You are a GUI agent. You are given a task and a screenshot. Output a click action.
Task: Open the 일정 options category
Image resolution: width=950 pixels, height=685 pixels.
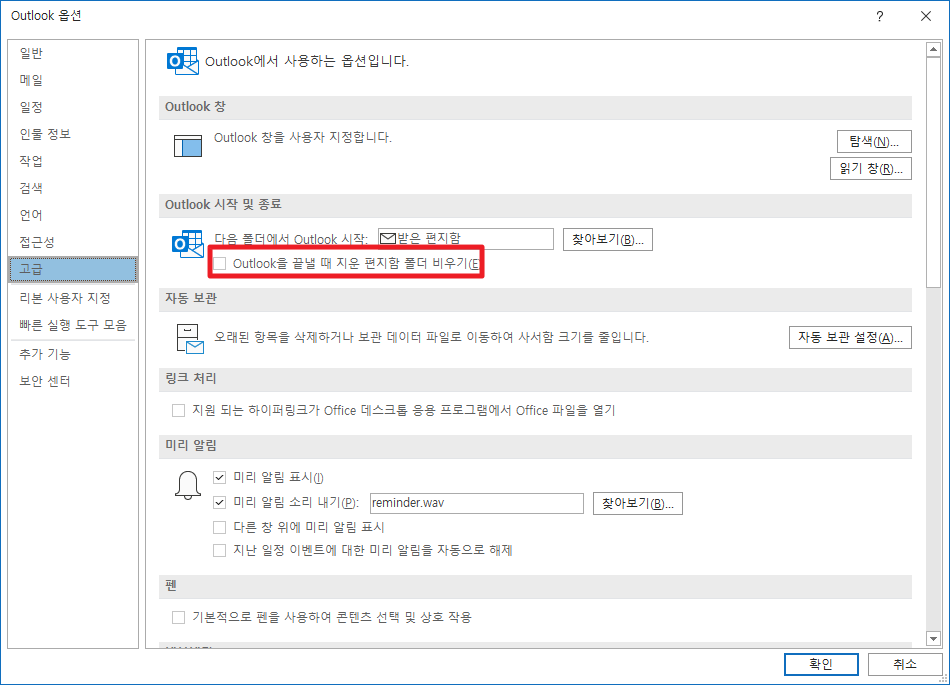point(73,107)
